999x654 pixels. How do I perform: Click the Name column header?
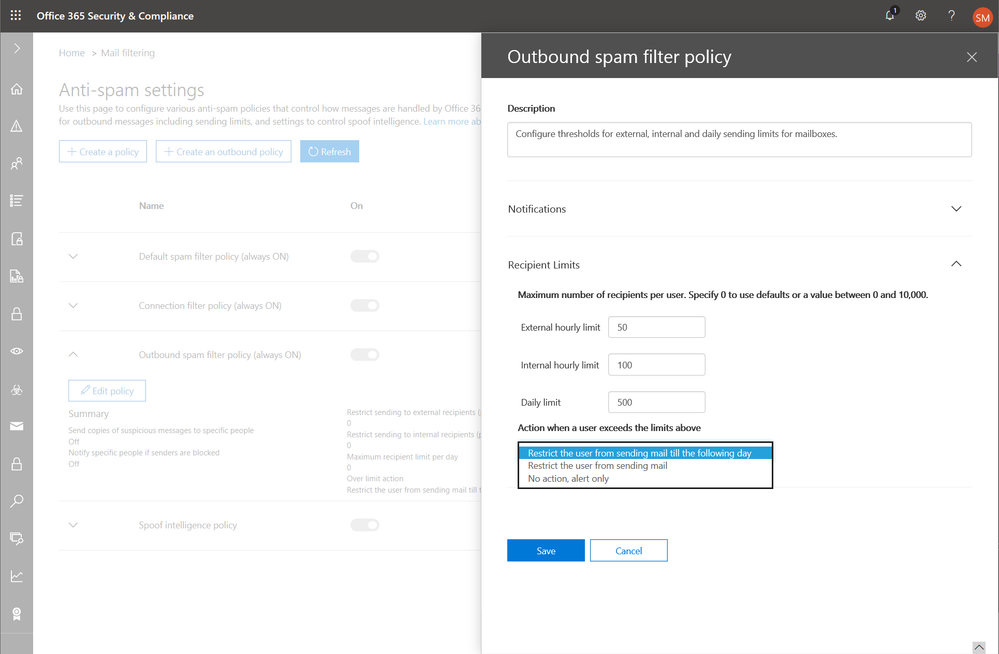point(151,206)
